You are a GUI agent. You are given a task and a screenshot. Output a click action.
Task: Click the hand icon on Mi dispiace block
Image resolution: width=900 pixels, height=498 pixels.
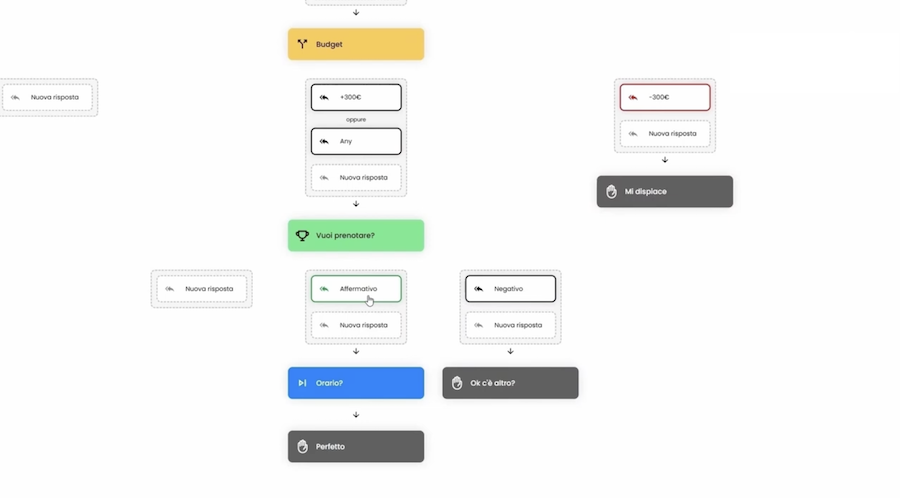[x=611, y=192]
